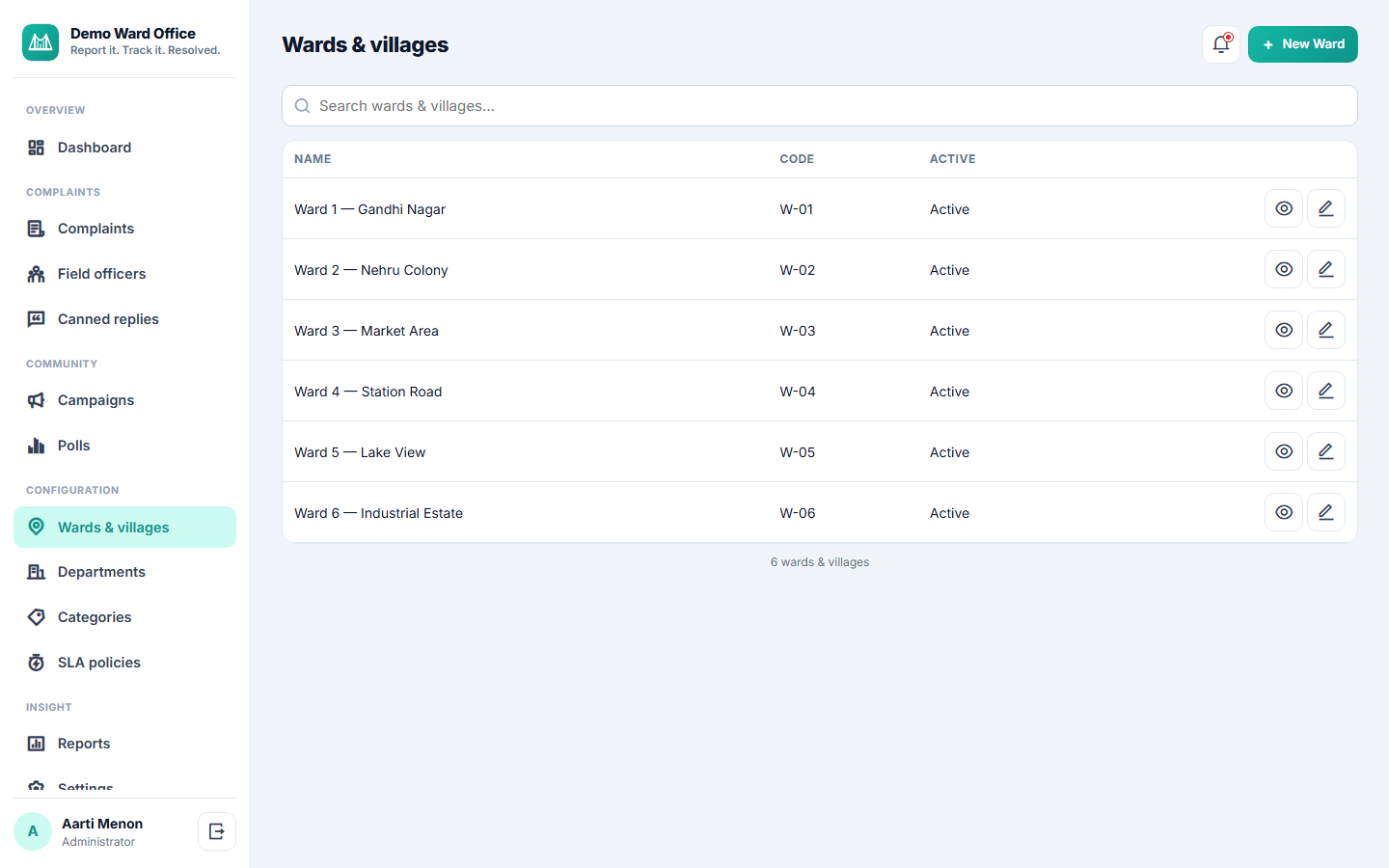Click code W-04 in the table
Image resolution: width=1389 pixels, height=868 pixels.
[798, 392]
